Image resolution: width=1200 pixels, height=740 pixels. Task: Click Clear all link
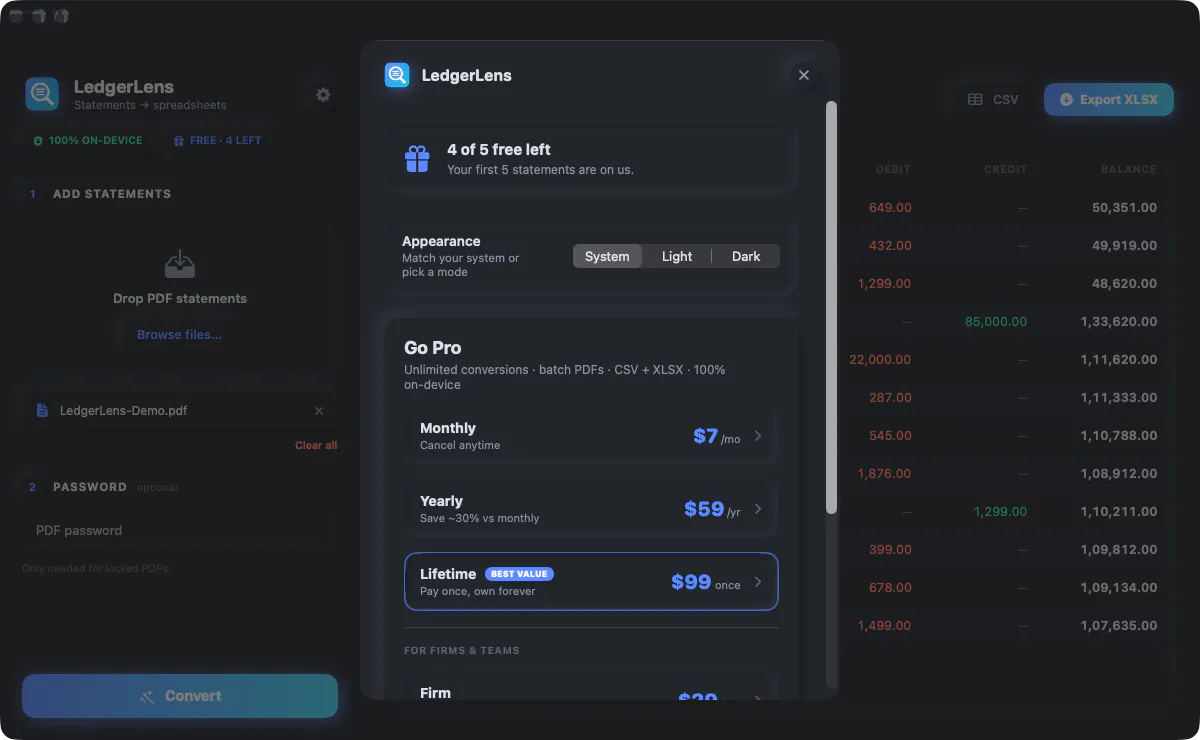click(316, 445)
